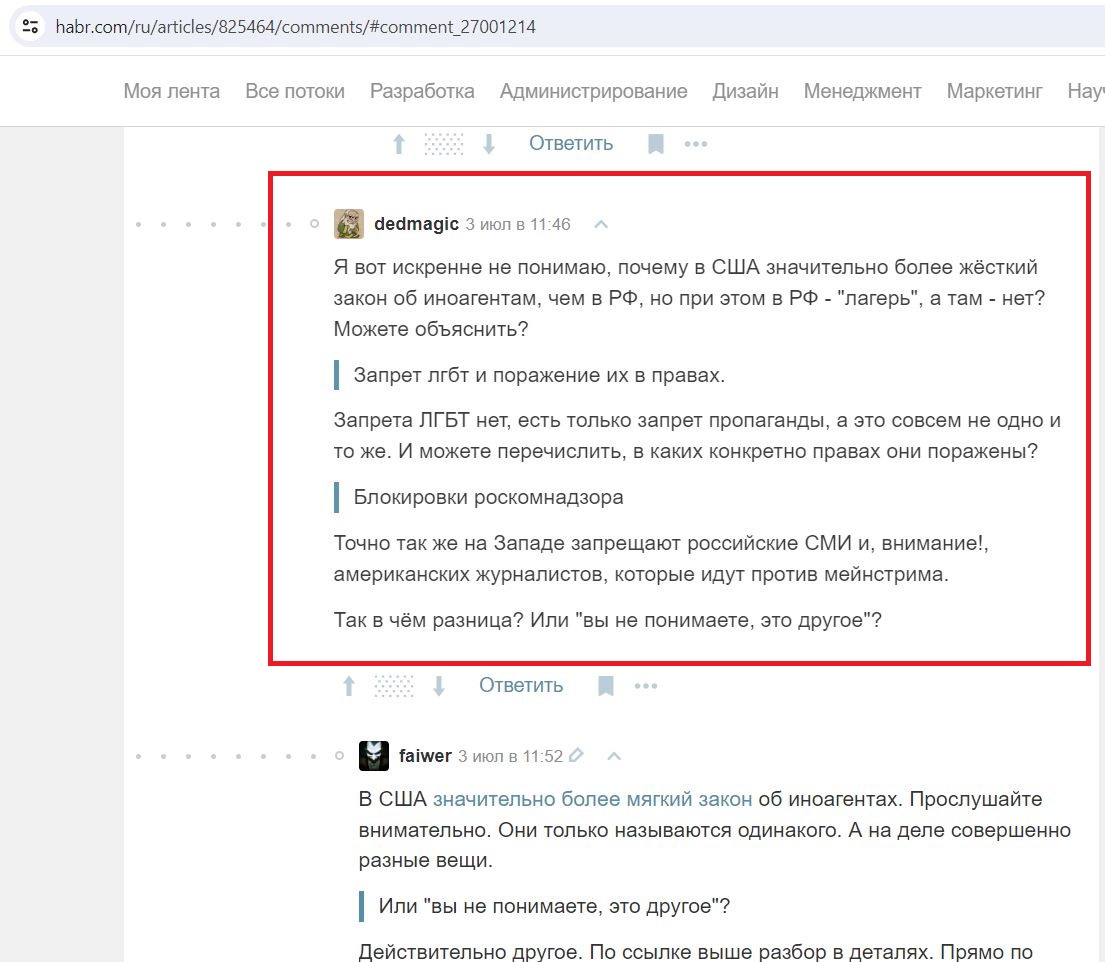The image size is (1105, 962).
Task: Go to Моя лента tab
Action: 171,91
